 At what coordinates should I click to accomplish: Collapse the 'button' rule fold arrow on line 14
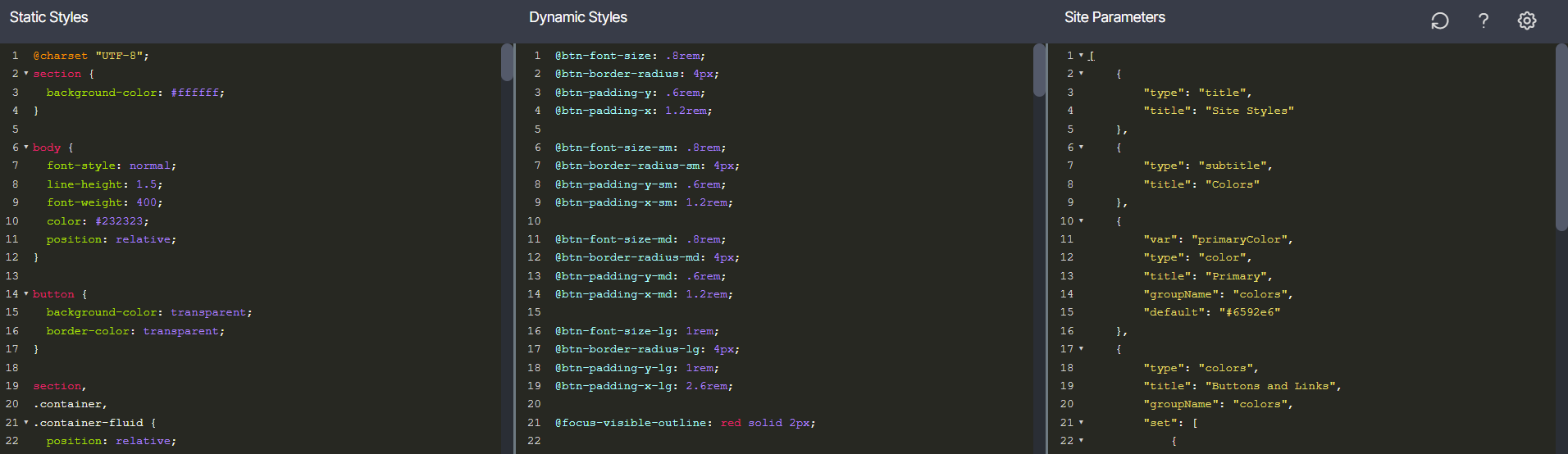(26, 294)
